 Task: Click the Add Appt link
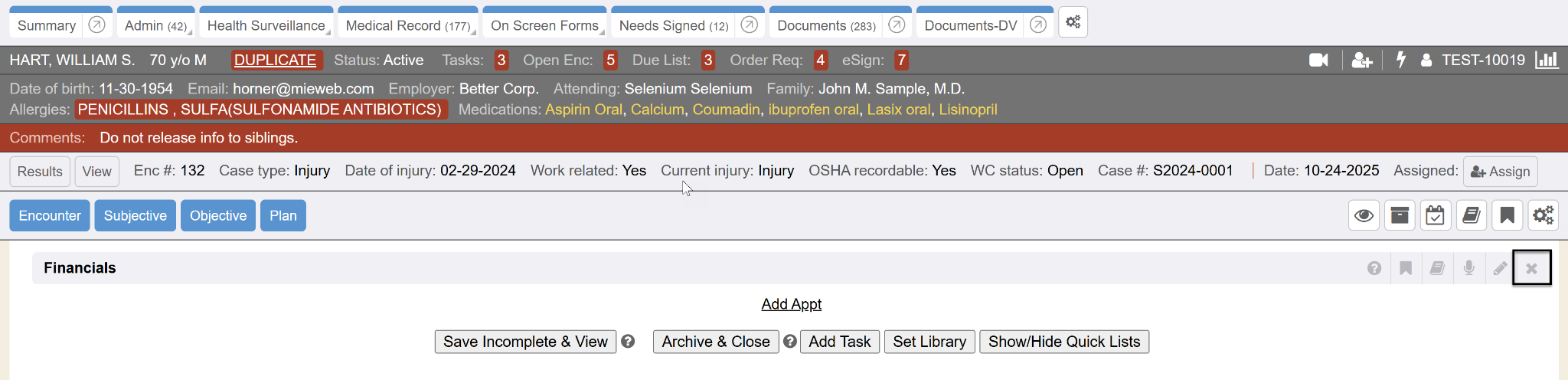coord(791,304)
